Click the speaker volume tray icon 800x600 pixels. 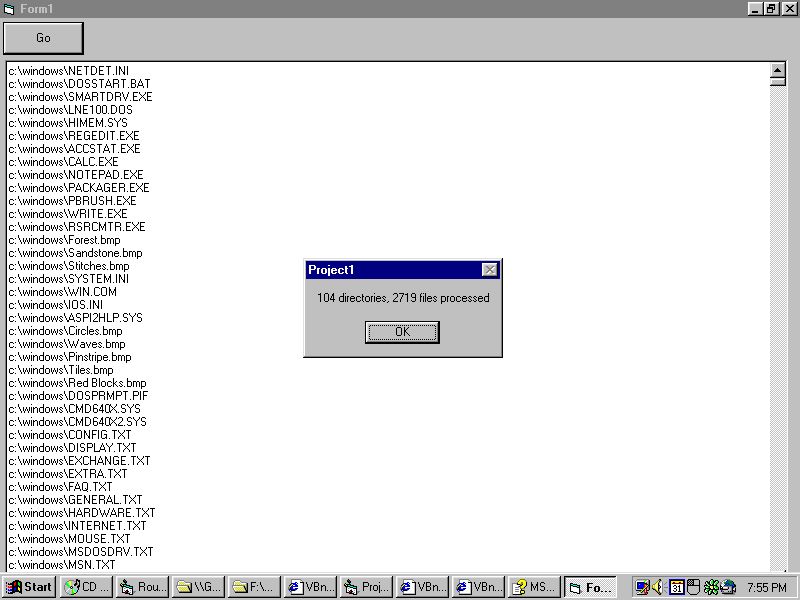coord(659,587)
